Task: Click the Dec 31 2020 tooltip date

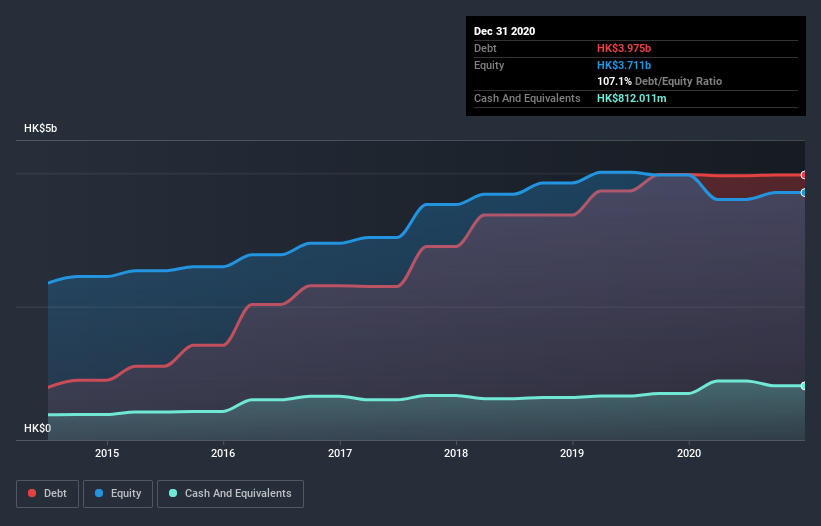Action: [x=504, y=31]
